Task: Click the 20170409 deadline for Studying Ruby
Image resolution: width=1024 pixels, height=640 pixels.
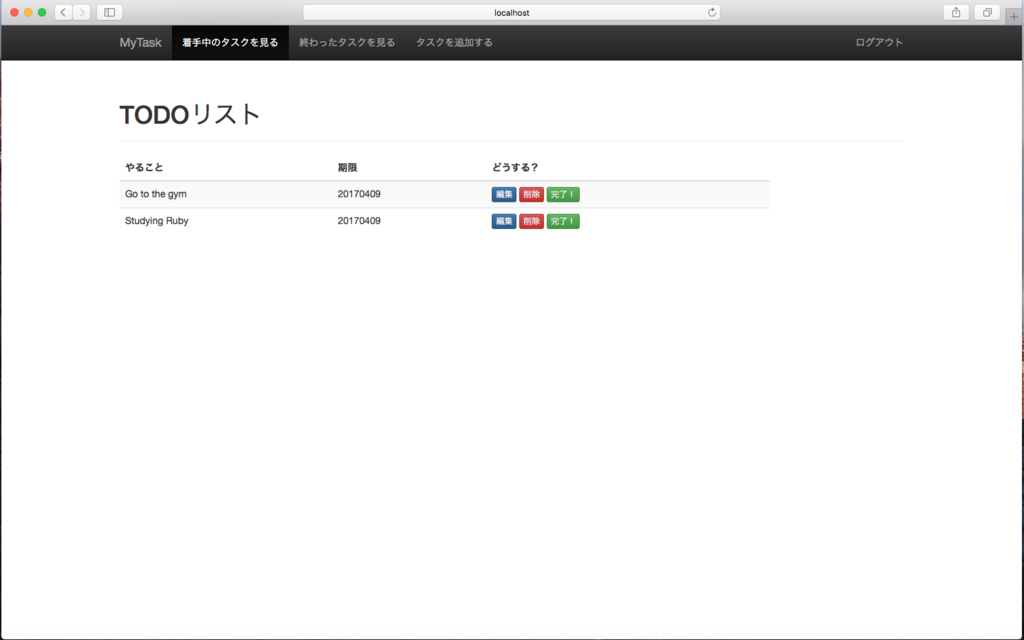Action: click(359, 221)
